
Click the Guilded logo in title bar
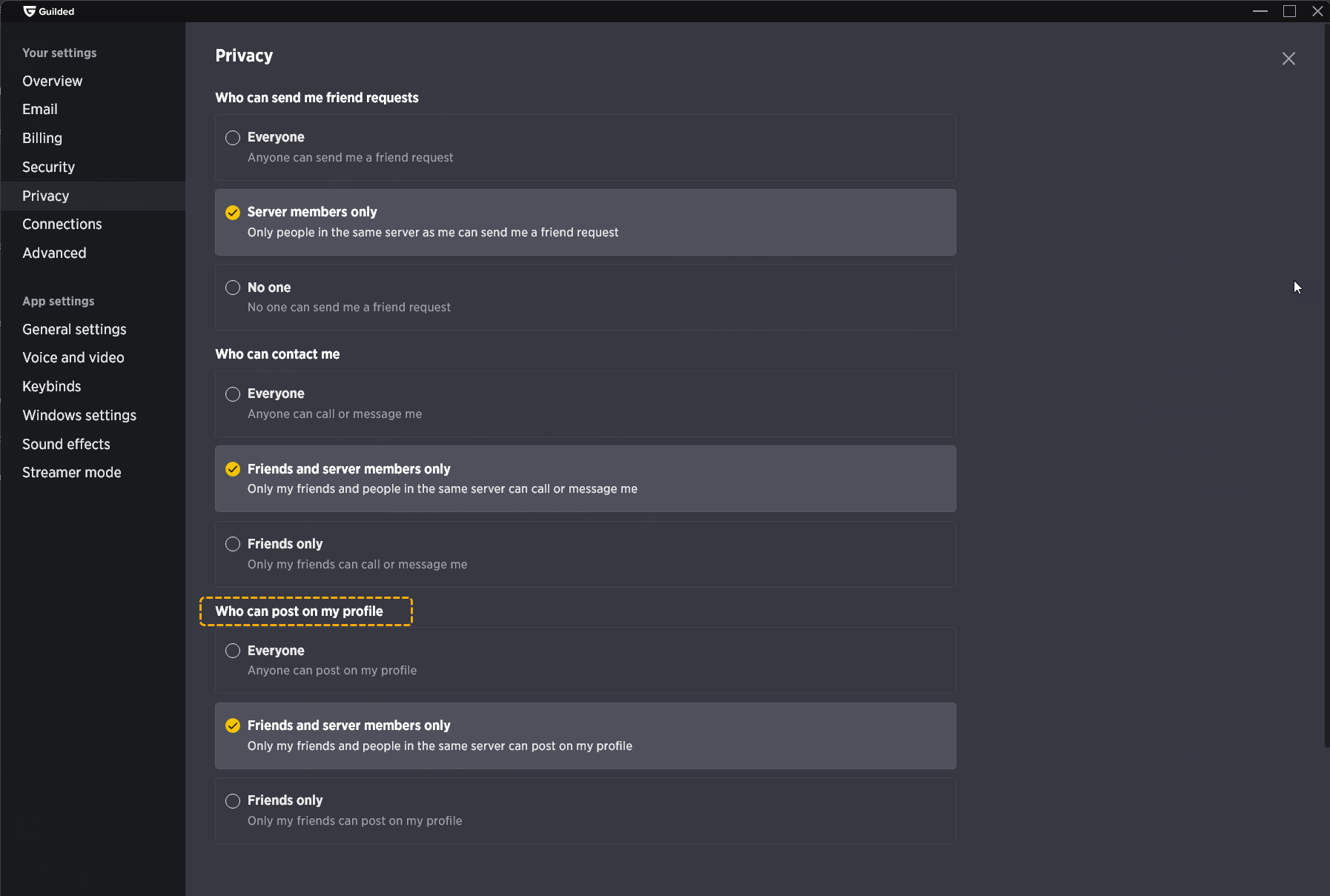[x=49, y=11]
